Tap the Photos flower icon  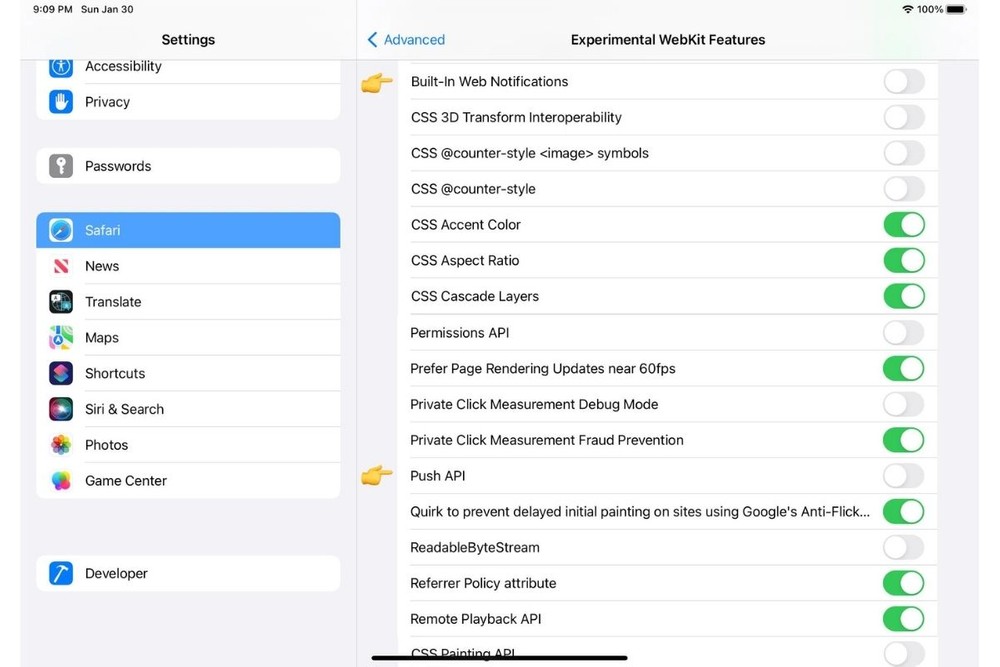pyautogui.click(x=61, y=445)
